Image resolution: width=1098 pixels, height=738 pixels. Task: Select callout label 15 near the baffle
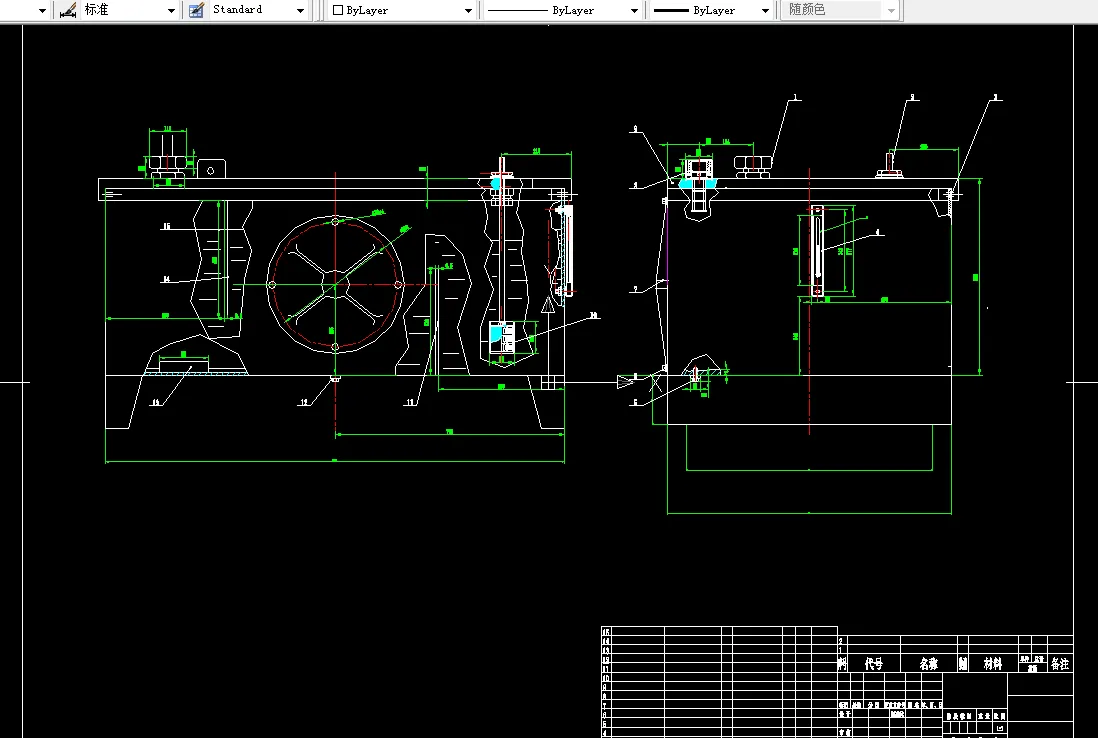[x=166, y=226]
